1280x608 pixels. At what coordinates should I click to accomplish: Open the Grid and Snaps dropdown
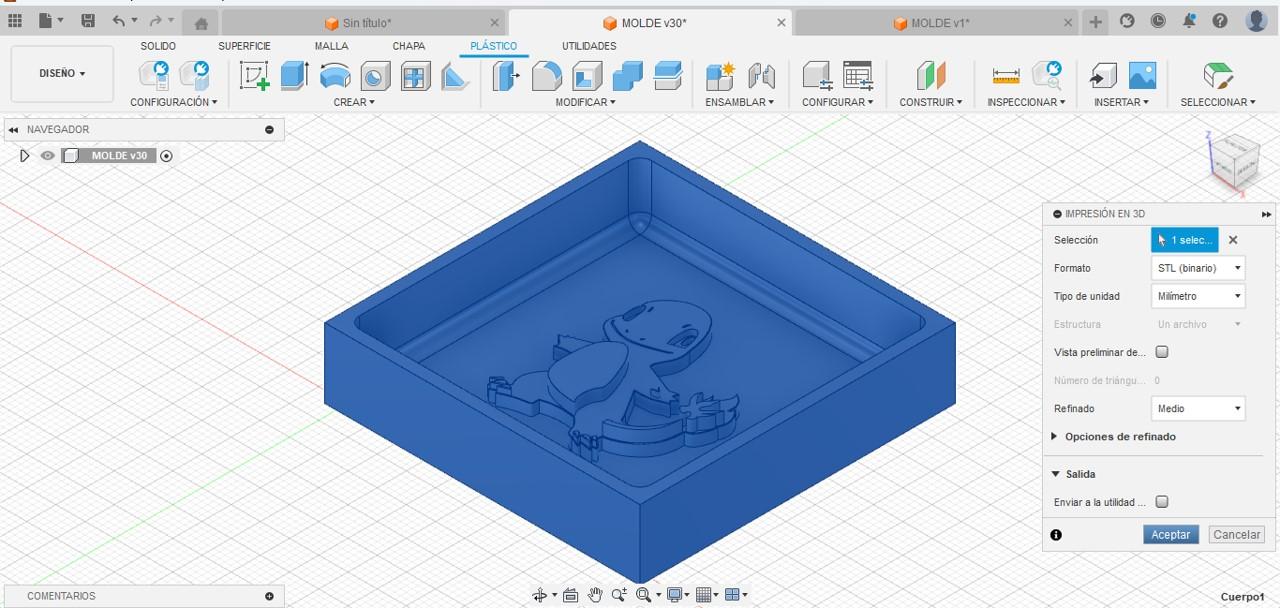coord(707,595)
